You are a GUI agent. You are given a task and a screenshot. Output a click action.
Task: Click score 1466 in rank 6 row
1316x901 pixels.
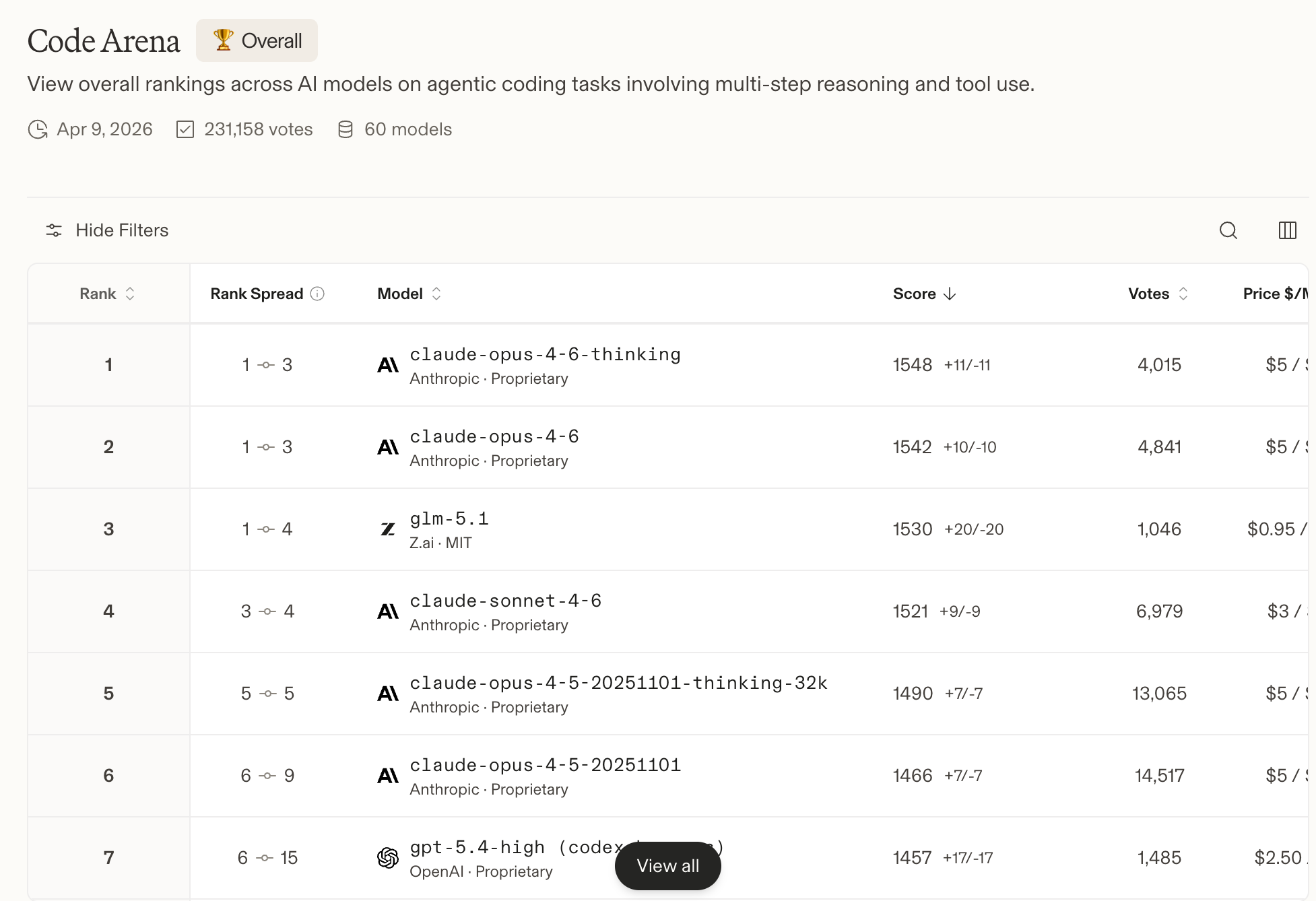(x=913, y=776)
